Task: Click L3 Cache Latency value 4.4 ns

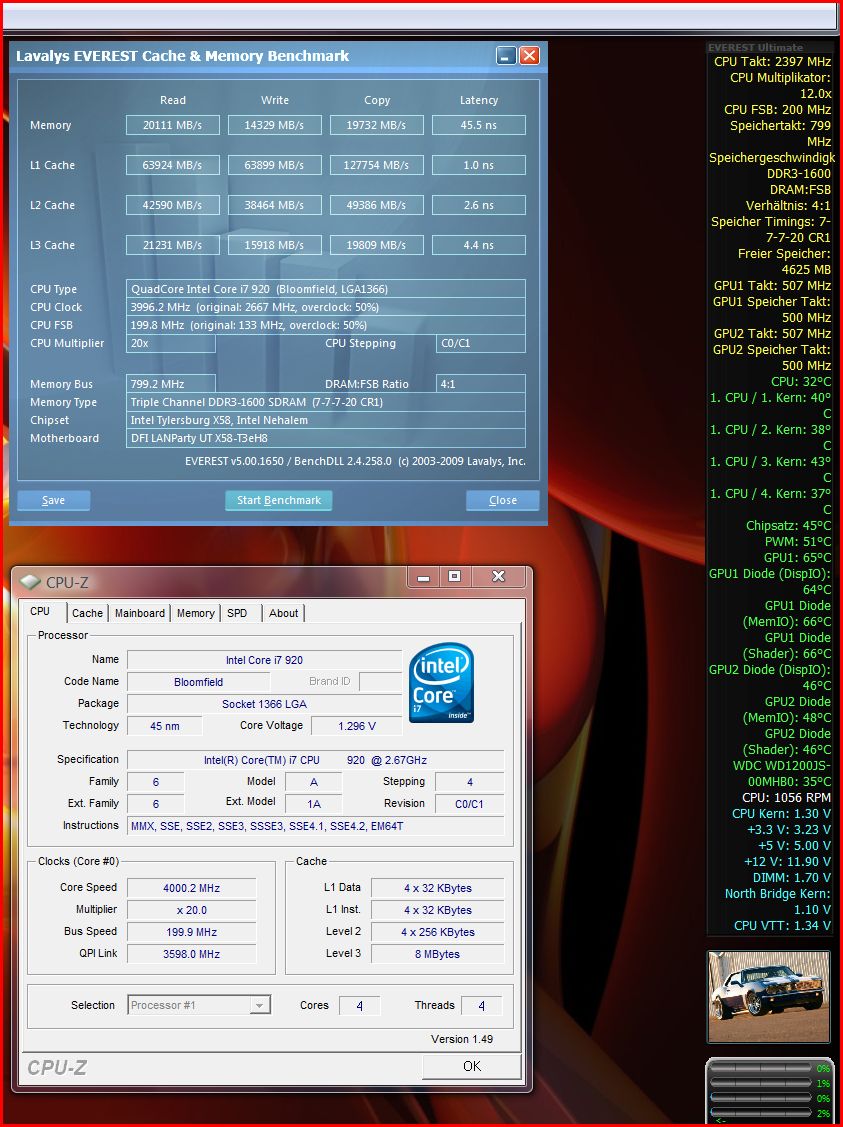Action: coord(479,245)
